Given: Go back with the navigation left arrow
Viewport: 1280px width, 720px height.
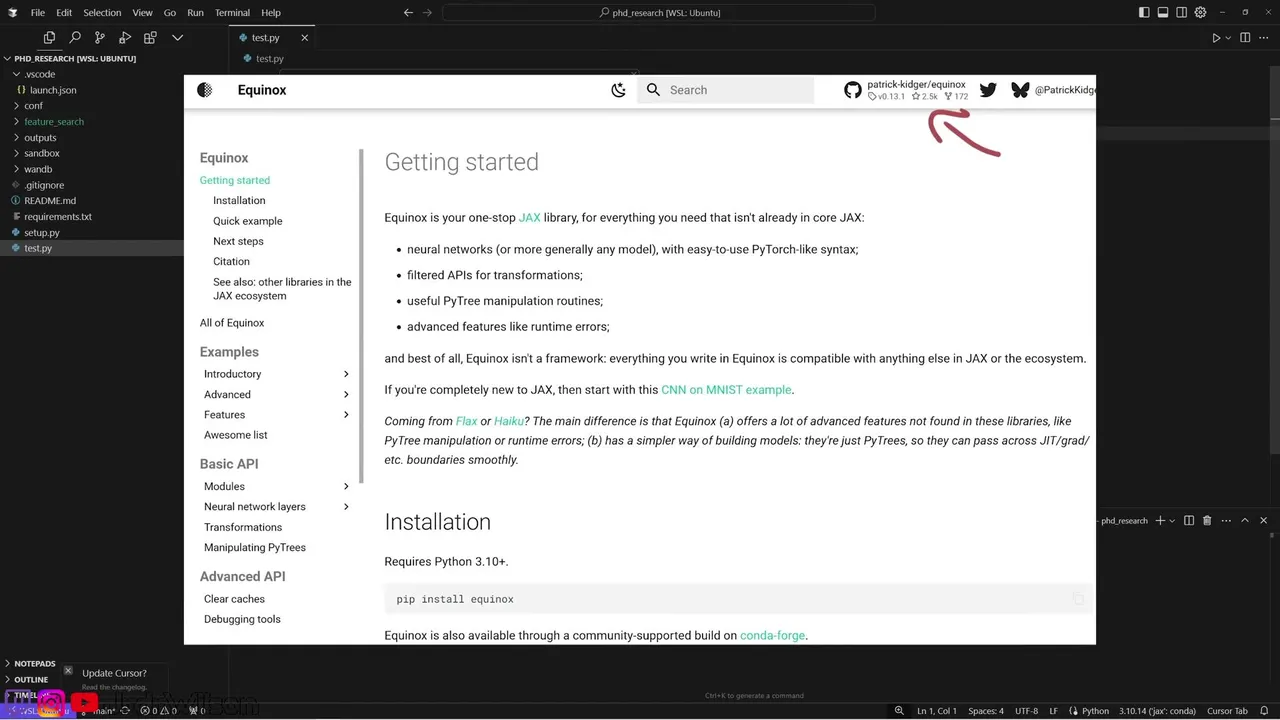Looking at the screenshot, I should click(408, 13).
